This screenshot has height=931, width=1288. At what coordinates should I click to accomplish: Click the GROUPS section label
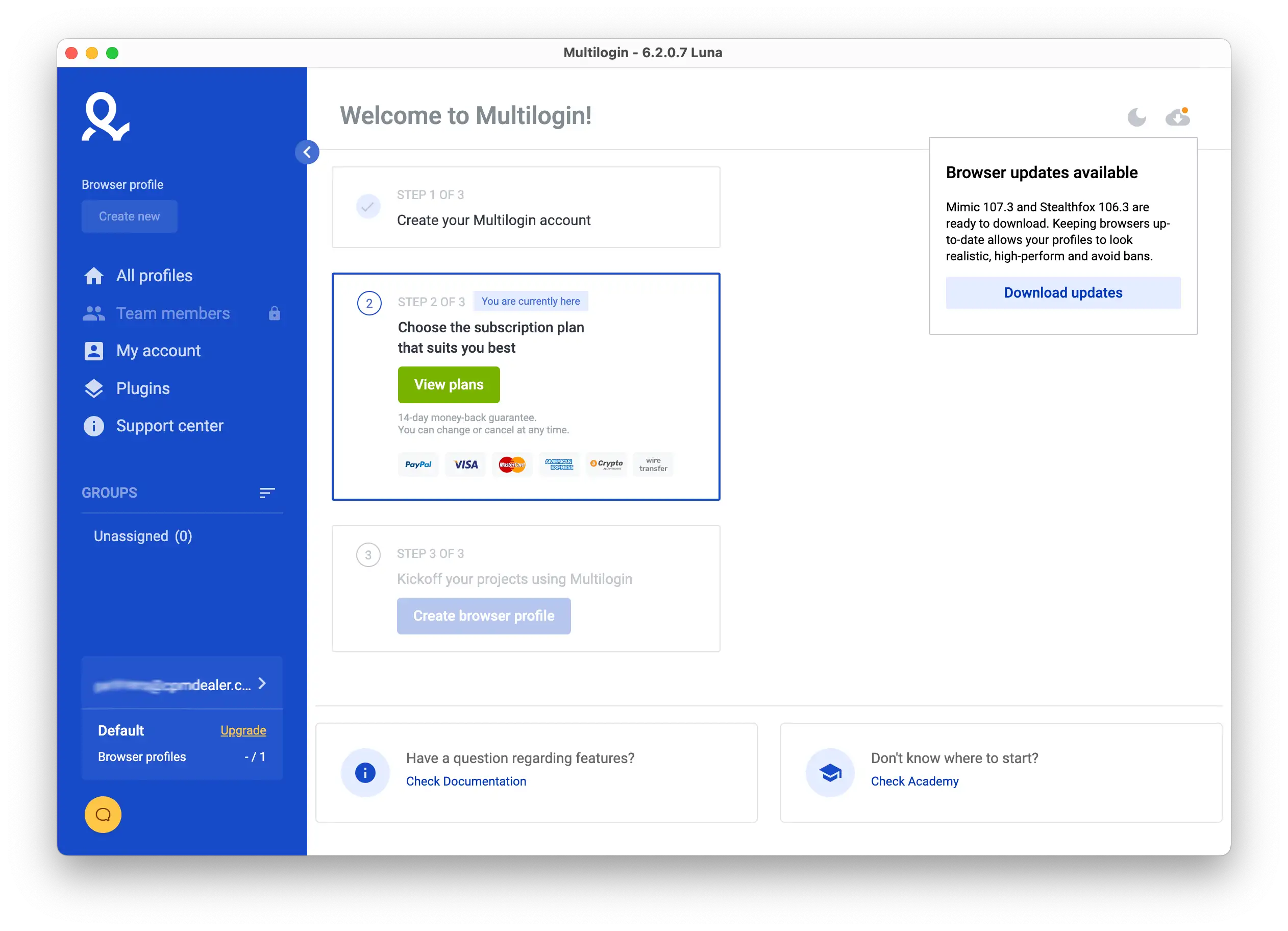pos(110,493)
